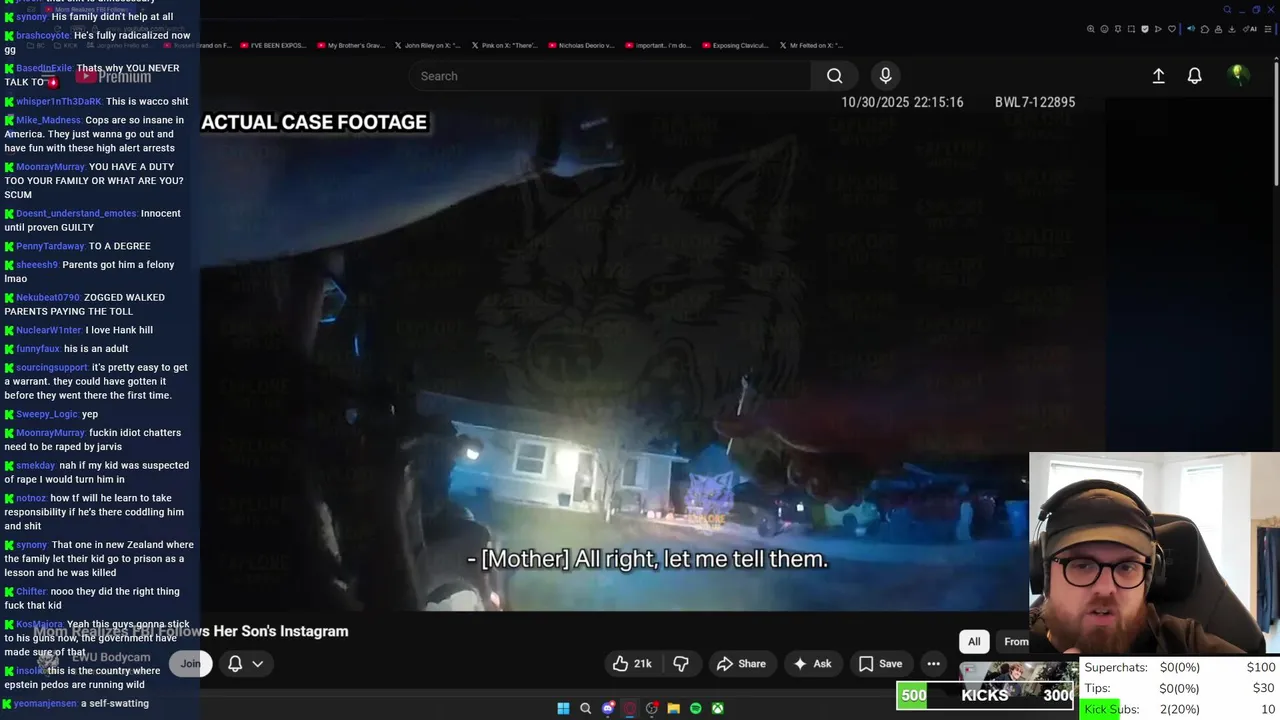Viewport: 1280px width, 720px height.
Task: Click the Ask button under video
Action: coord(812,664)
